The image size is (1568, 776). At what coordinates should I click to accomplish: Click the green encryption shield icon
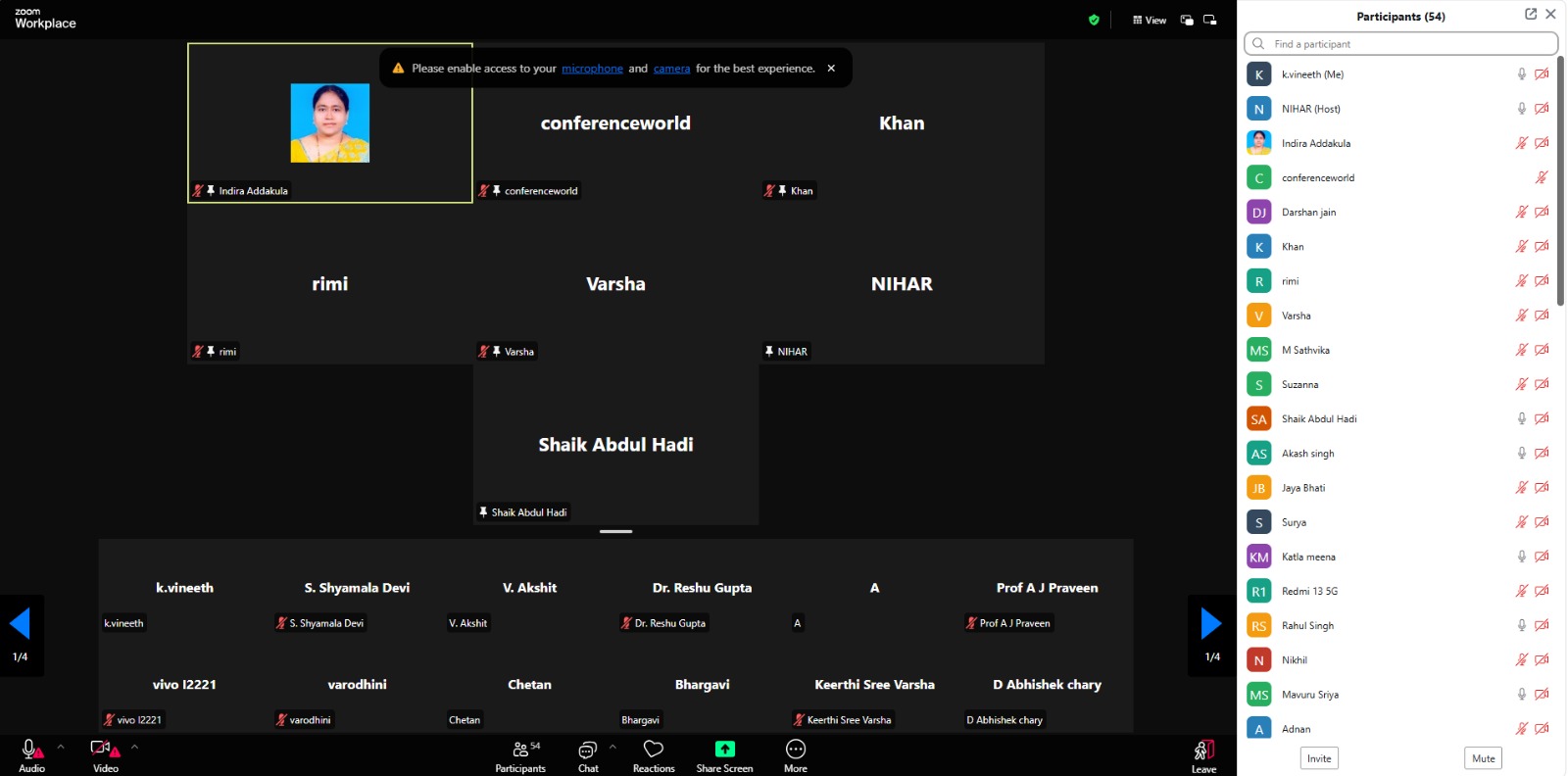[1094, 20]
